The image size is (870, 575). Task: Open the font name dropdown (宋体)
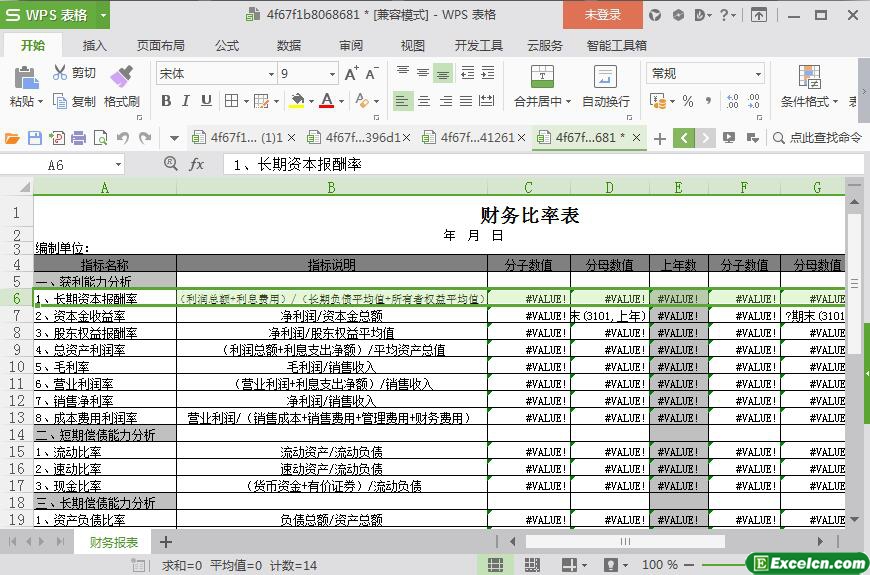coord(270,74)
